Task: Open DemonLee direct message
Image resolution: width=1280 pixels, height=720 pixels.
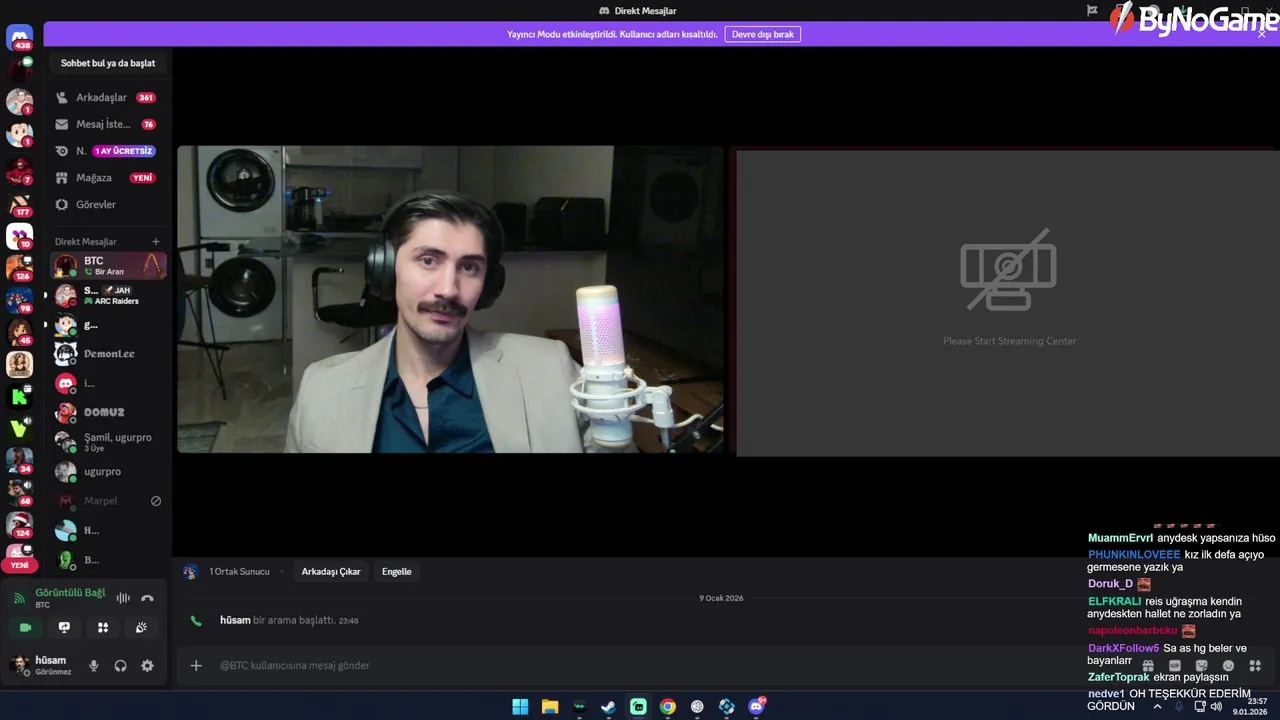Action: click(108, 354)
